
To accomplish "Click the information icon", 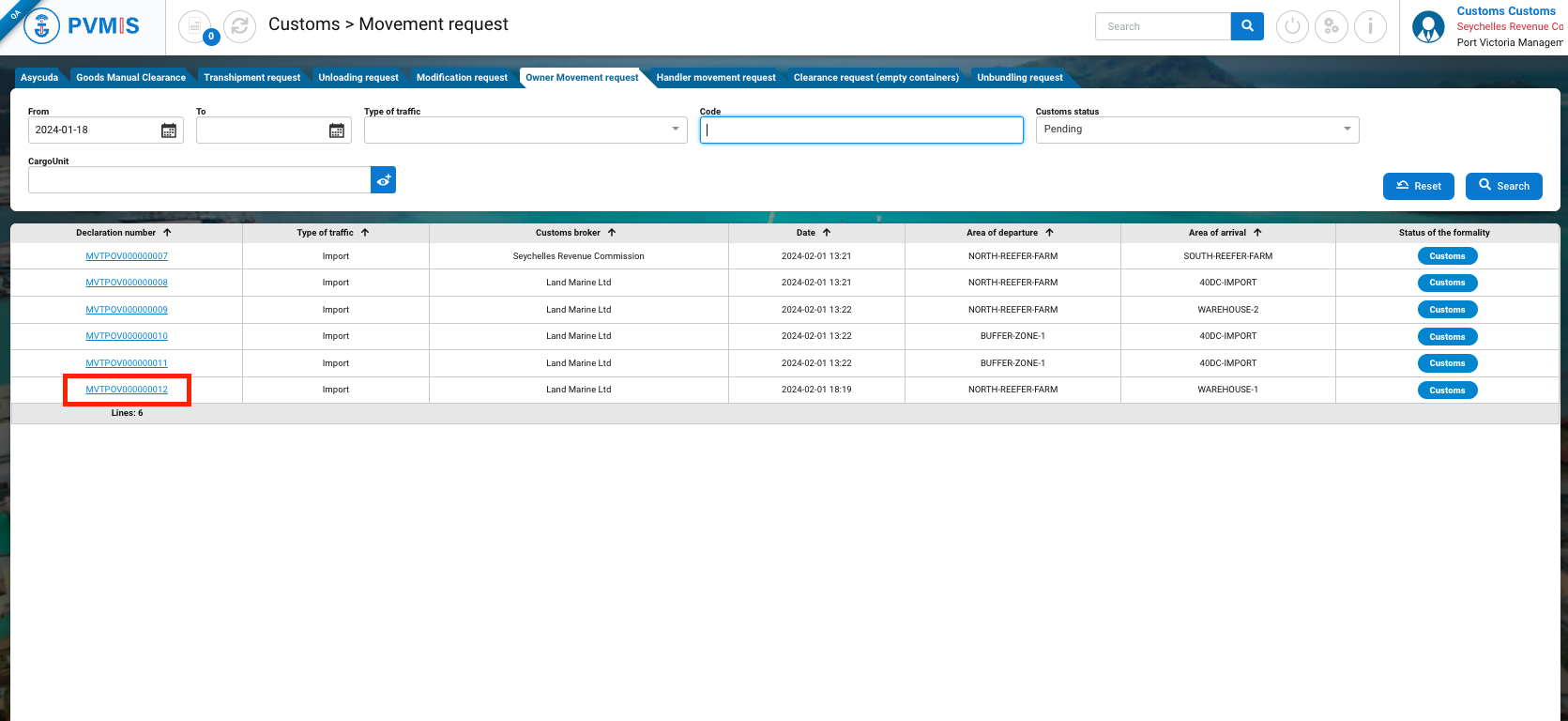I will pos(1370,26).
